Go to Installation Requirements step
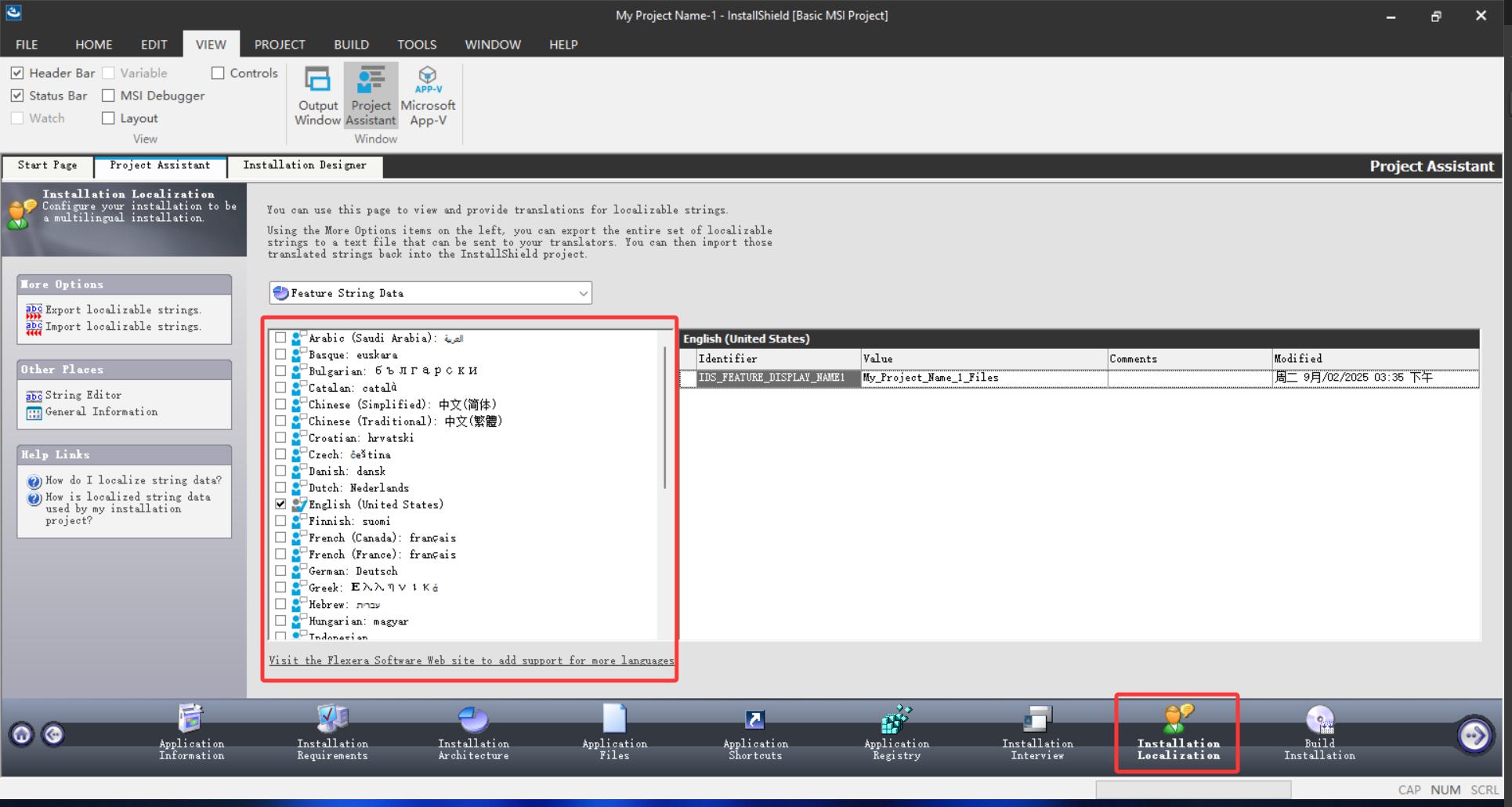Screen dimensions: 1512x807 (x=332, y=733)
